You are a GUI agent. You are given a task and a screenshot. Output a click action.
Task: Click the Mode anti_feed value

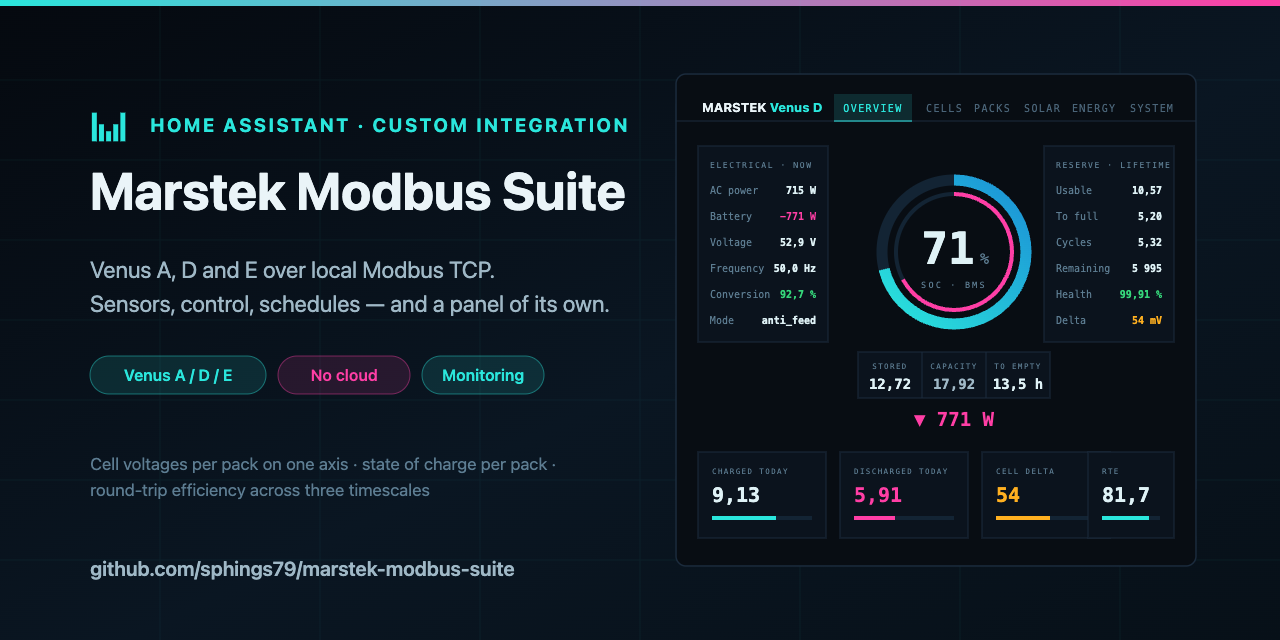point(789,320)
